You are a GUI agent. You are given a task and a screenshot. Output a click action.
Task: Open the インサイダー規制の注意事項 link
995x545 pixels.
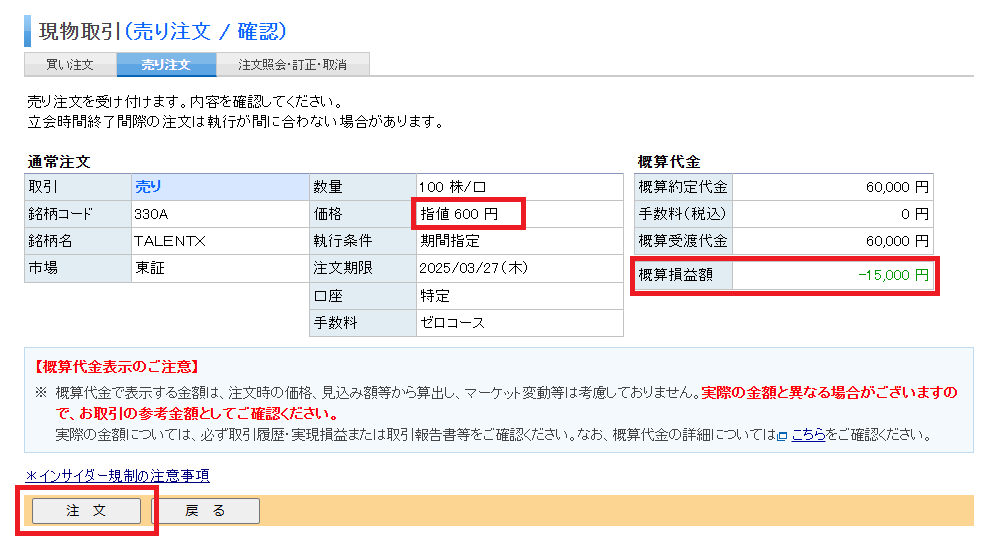coord(117,476)
